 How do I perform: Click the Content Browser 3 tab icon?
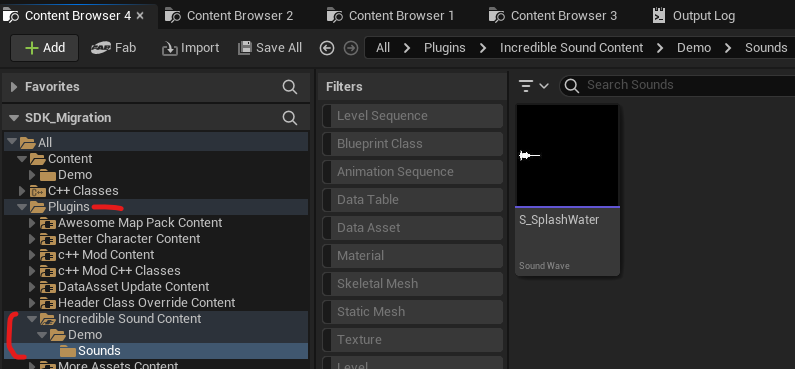(497, 16)
